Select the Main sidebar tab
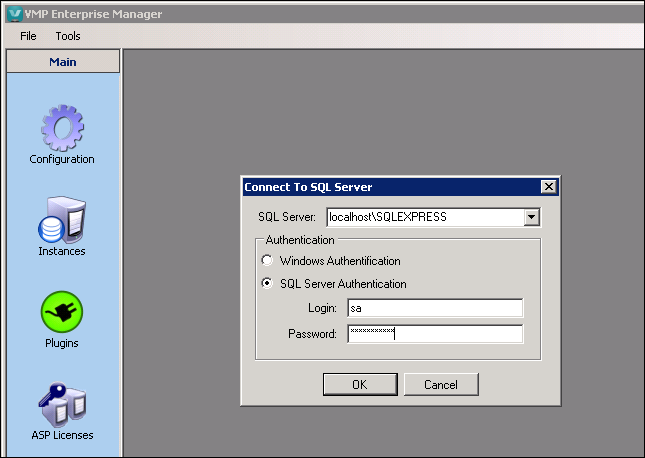 point(63,62)
